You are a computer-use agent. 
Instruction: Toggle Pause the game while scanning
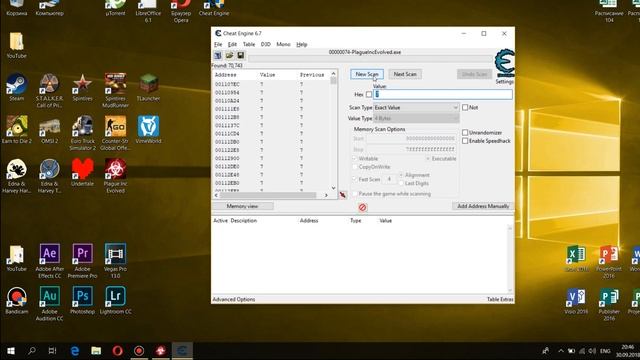pos(355,194)
